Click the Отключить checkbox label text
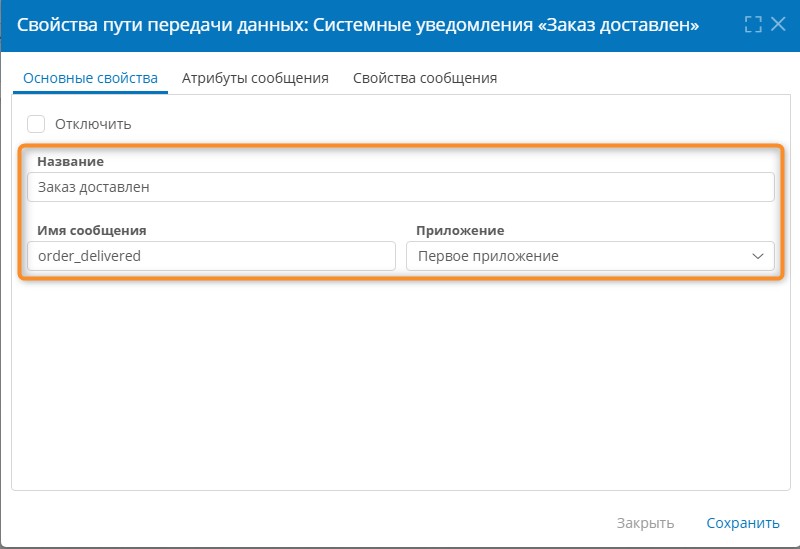This screenshot has height=549, width=800. coord(93,124)
